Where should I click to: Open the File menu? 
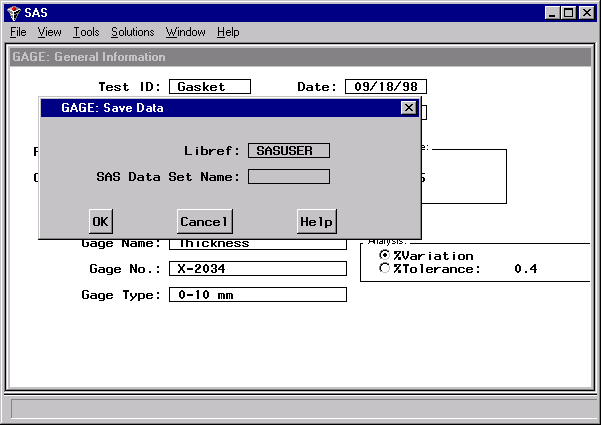18,32
